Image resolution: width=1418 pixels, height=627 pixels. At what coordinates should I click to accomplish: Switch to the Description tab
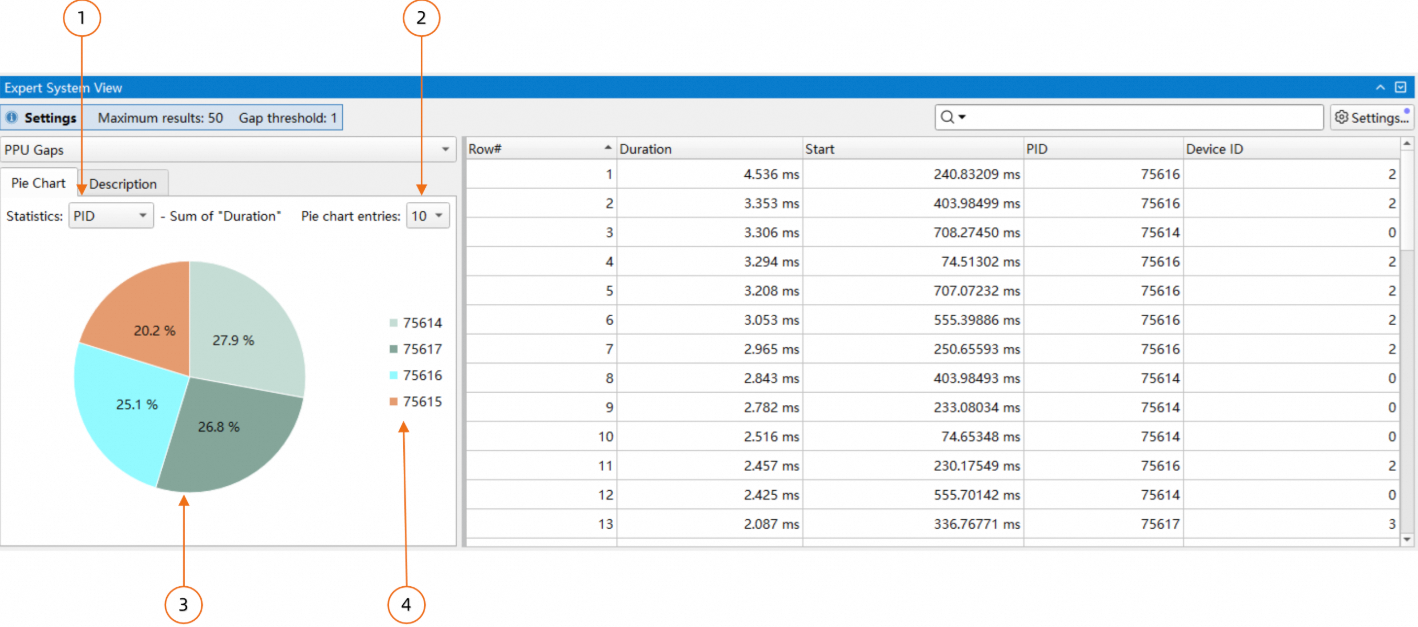pyautogui.click(x=123, y=184)
